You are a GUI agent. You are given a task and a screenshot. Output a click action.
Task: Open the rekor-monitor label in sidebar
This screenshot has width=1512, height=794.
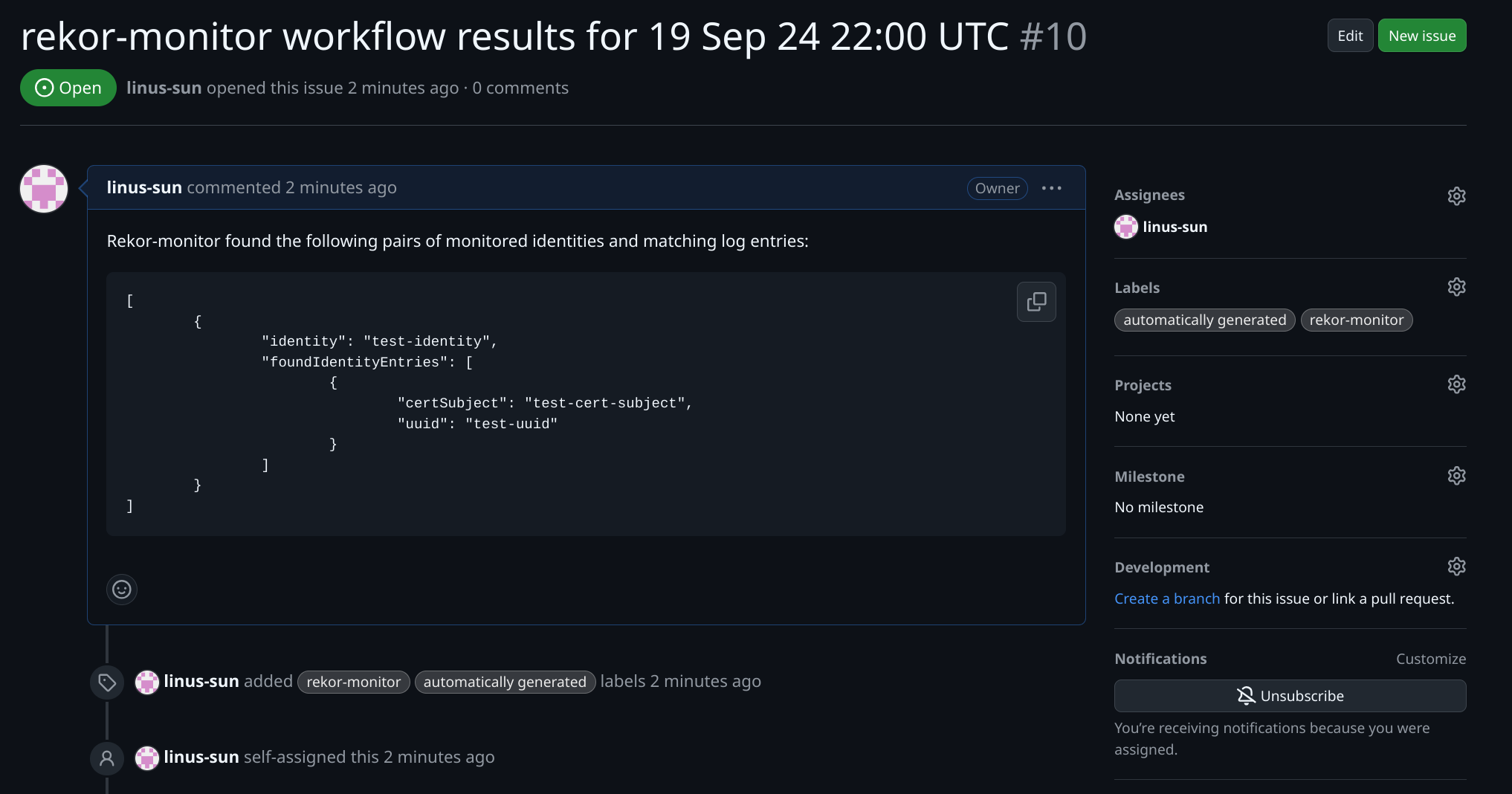coord(1356,320)
